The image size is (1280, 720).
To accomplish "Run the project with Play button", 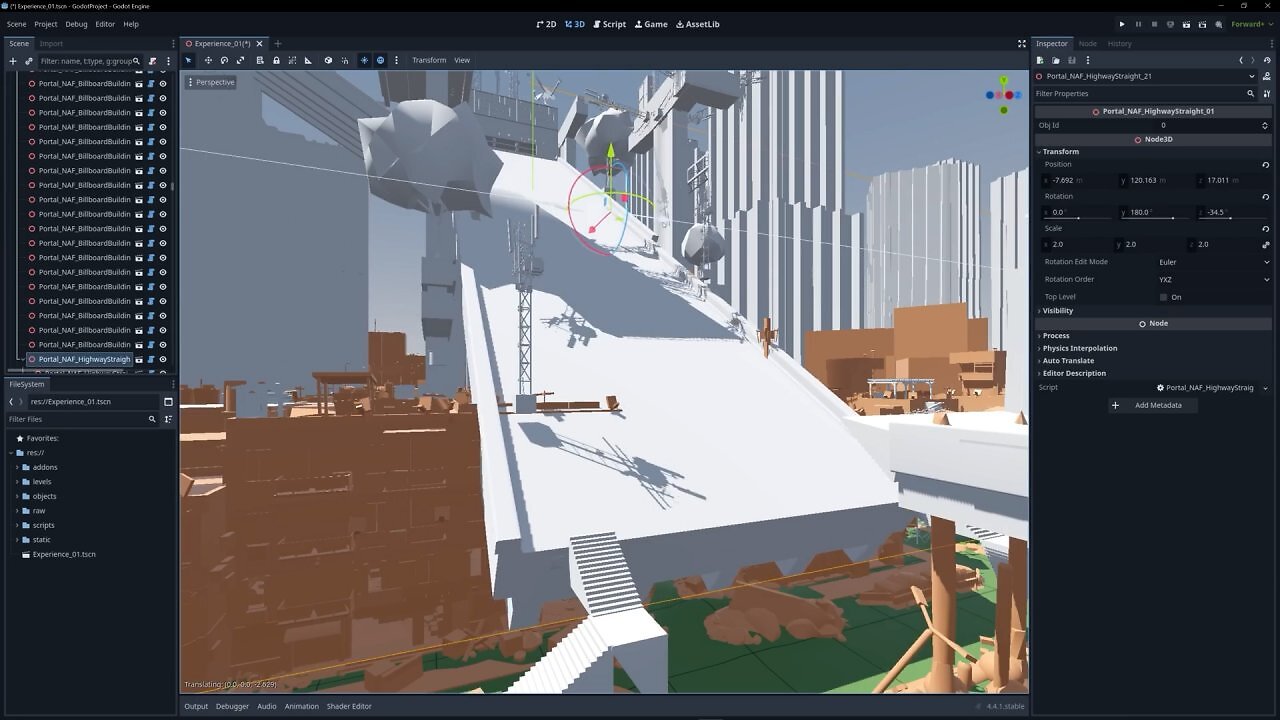I will (x=1121, y=24).
